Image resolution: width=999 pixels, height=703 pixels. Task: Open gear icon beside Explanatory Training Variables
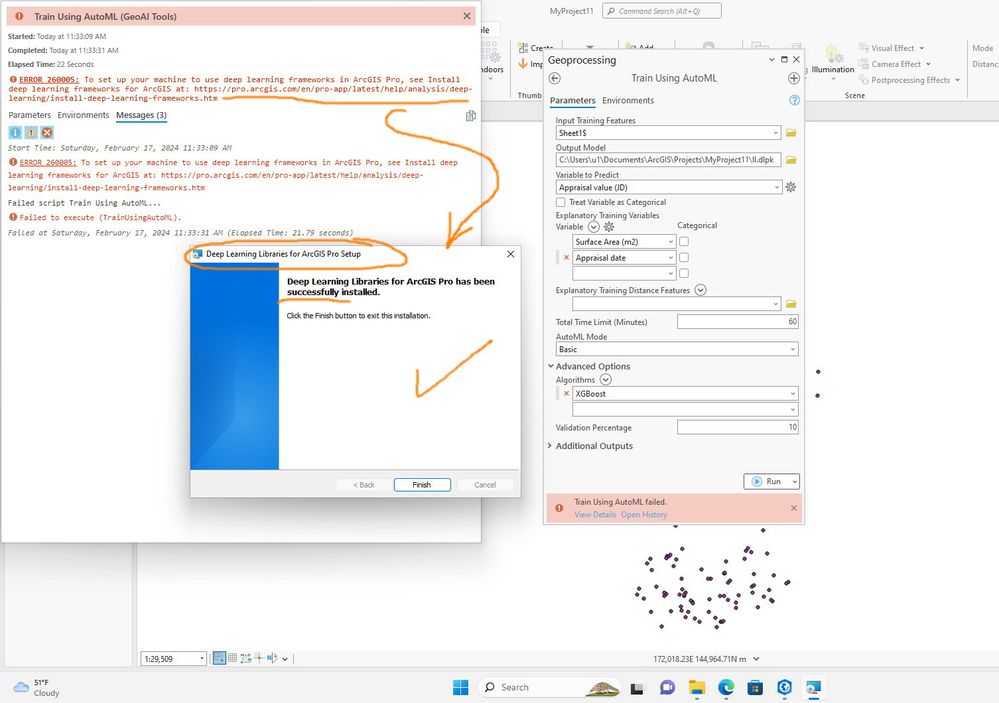[609, 227]
